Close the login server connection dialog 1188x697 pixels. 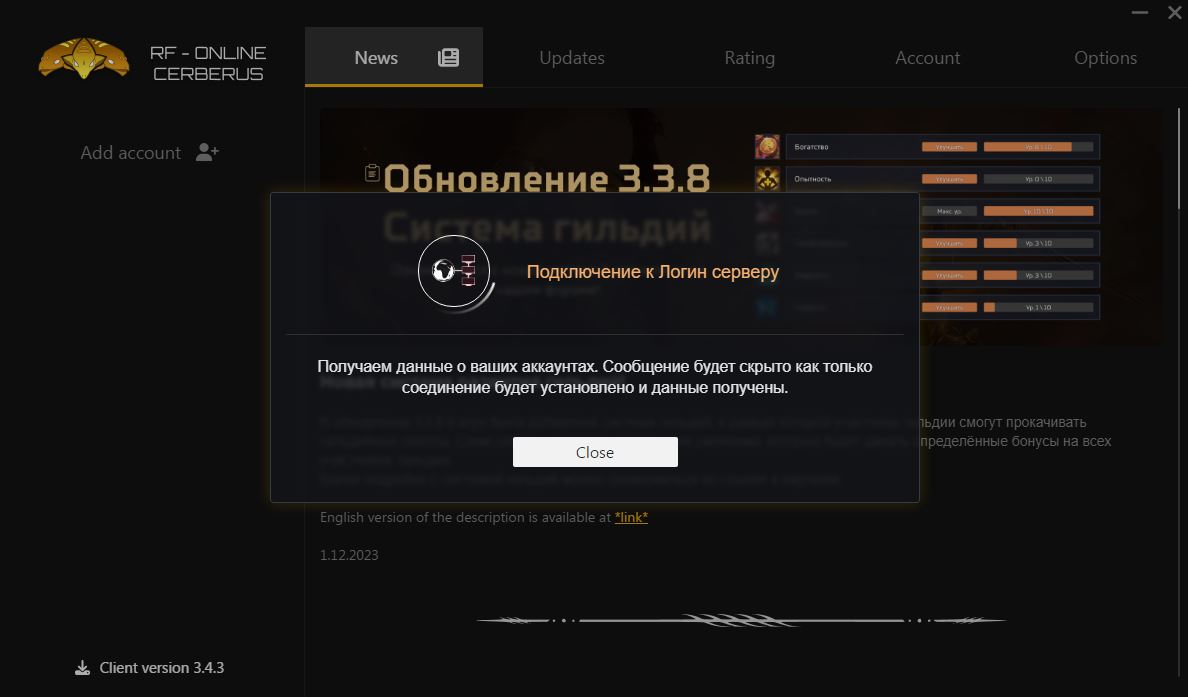pyautogui.click(x=595, y=452)
